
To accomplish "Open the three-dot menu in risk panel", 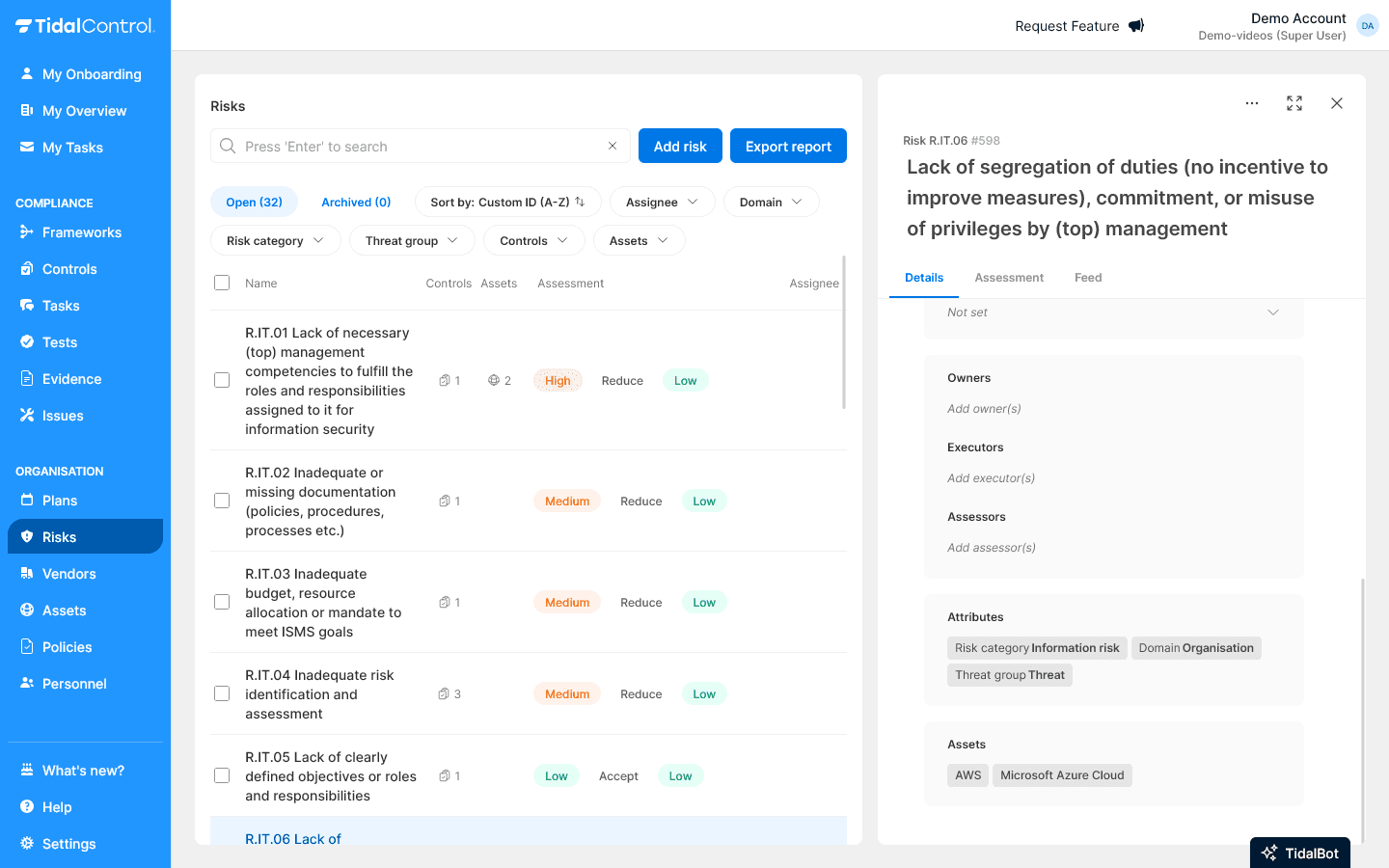I will click(x=1251, y=103).
